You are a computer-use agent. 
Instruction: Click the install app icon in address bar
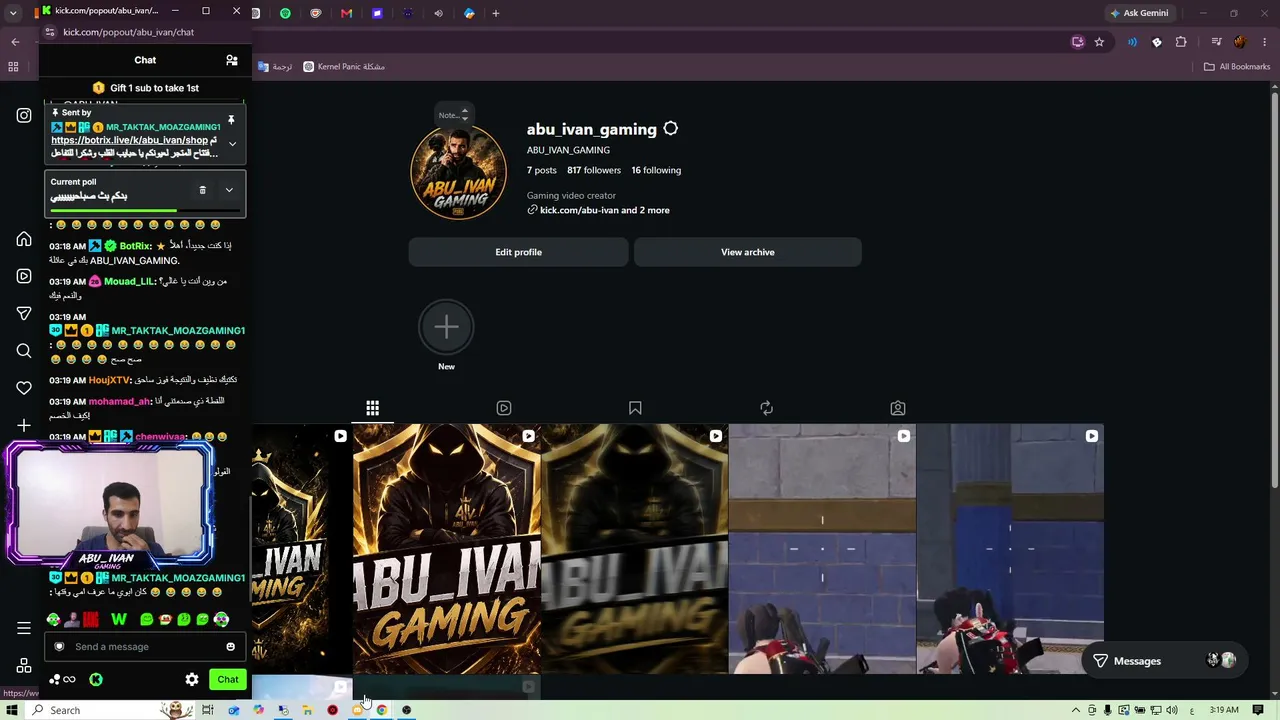tap(1077, 42)
